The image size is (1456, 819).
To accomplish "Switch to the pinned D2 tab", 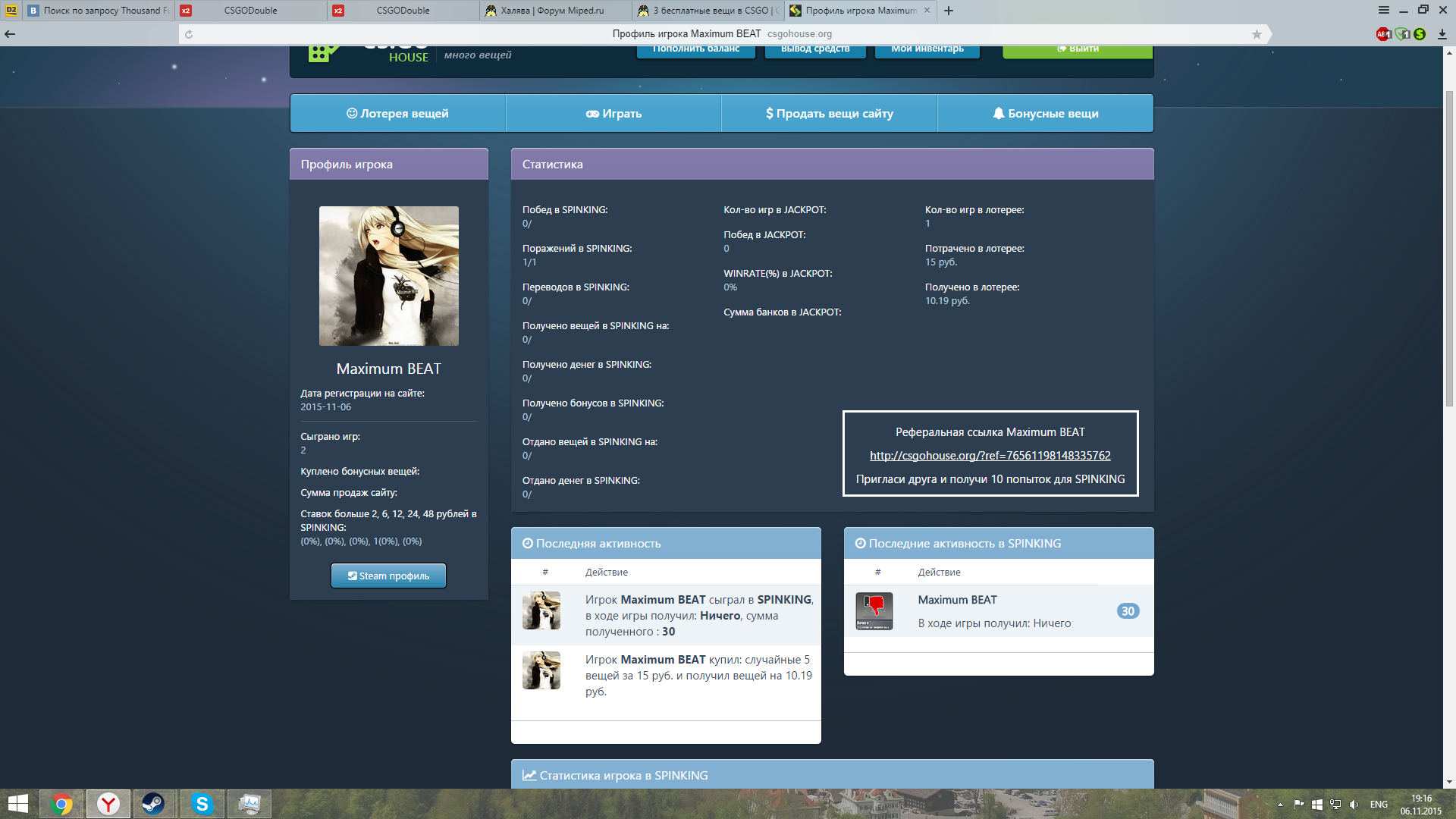I will [x=11, y=11].
